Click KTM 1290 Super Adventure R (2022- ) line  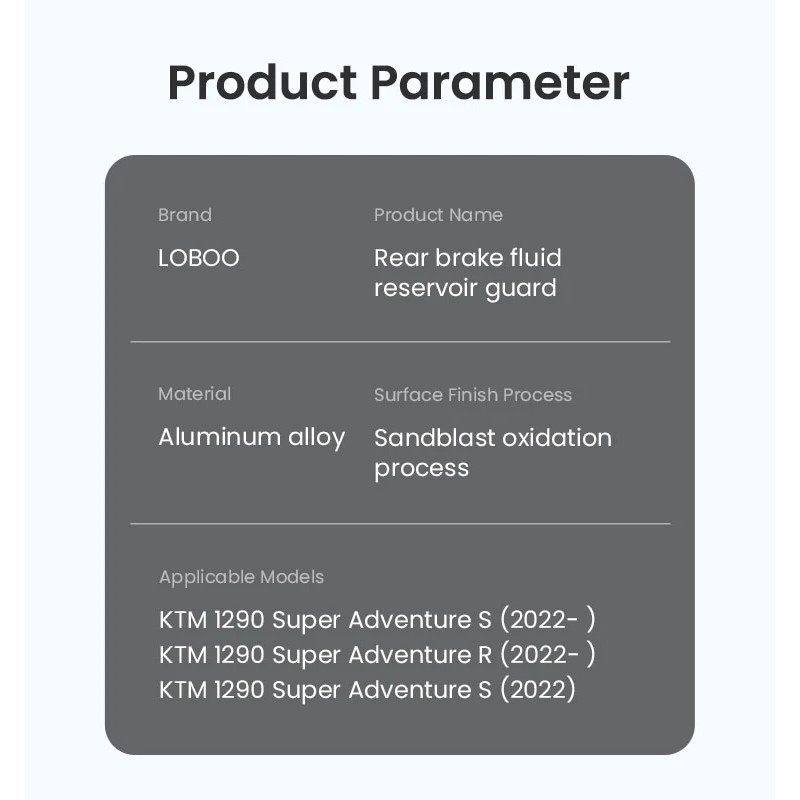coord(377,655)
